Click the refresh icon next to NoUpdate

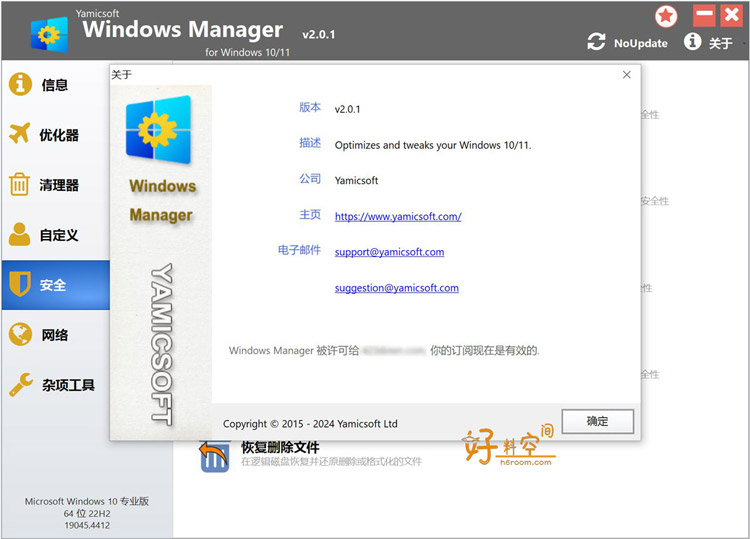(596, 42)
